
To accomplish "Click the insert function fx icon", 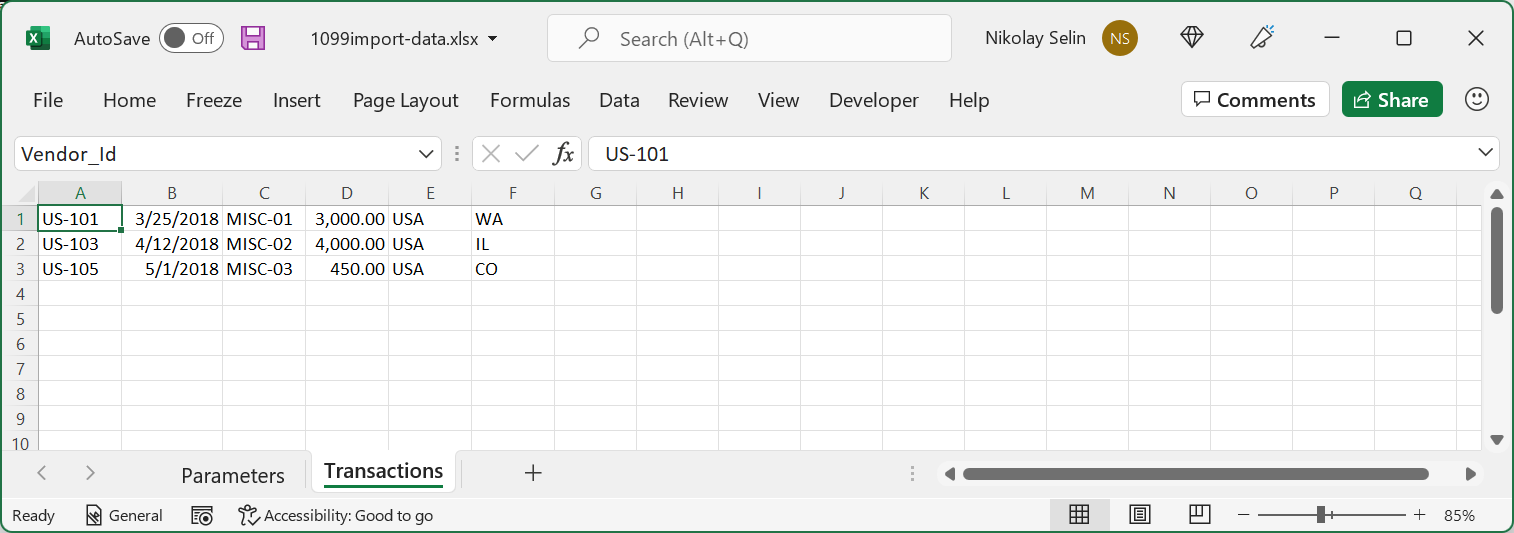I will tap(564, 154).
